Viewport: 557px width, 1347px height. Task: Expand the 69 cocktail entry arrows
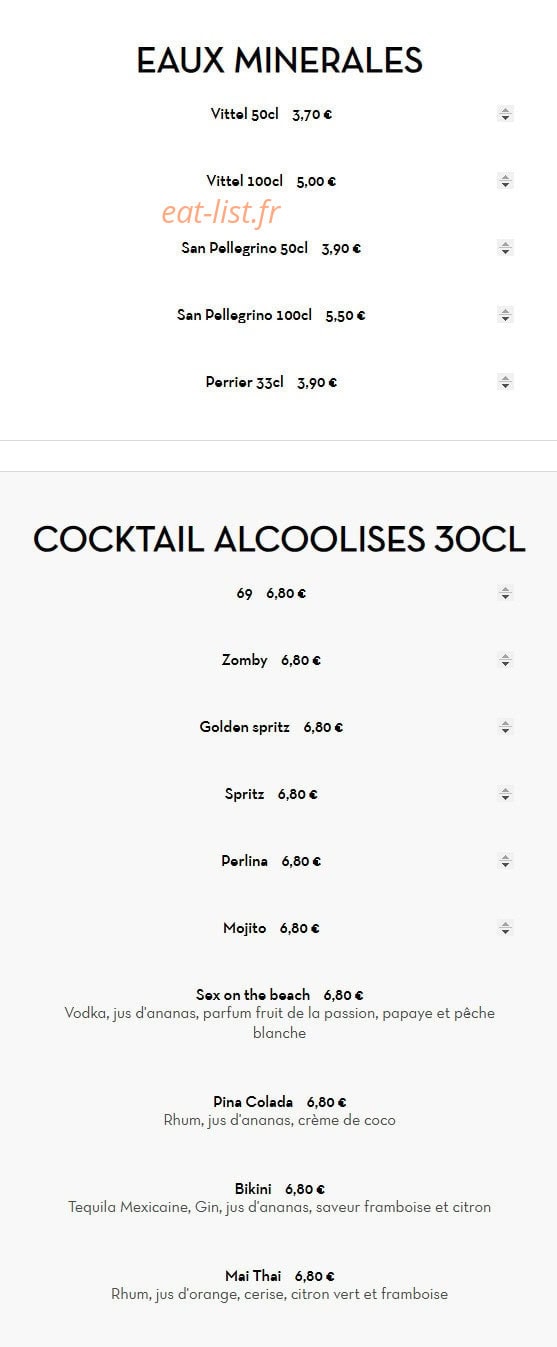pos(505,593)
